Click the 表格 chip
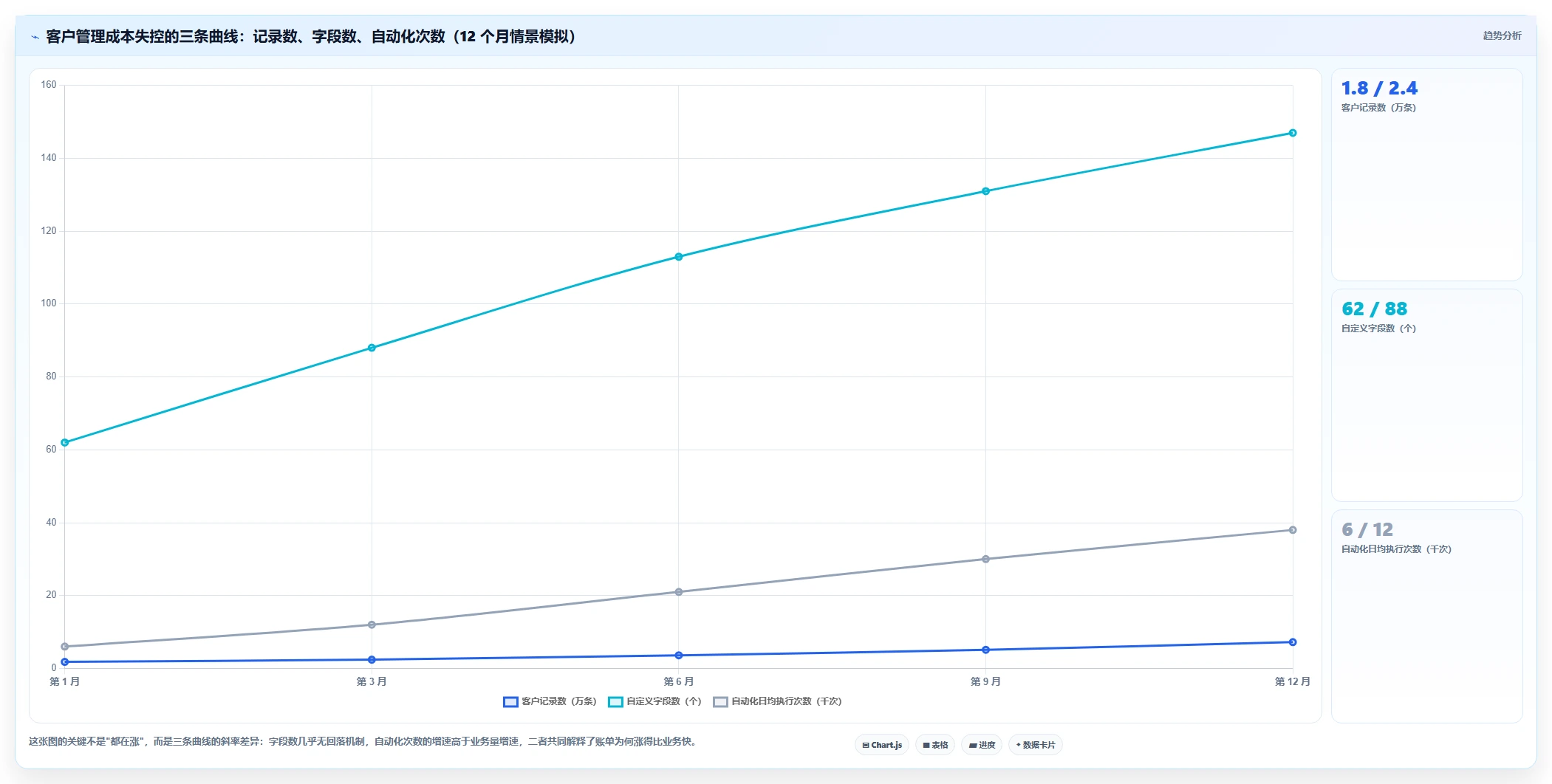 coord(935,745)
